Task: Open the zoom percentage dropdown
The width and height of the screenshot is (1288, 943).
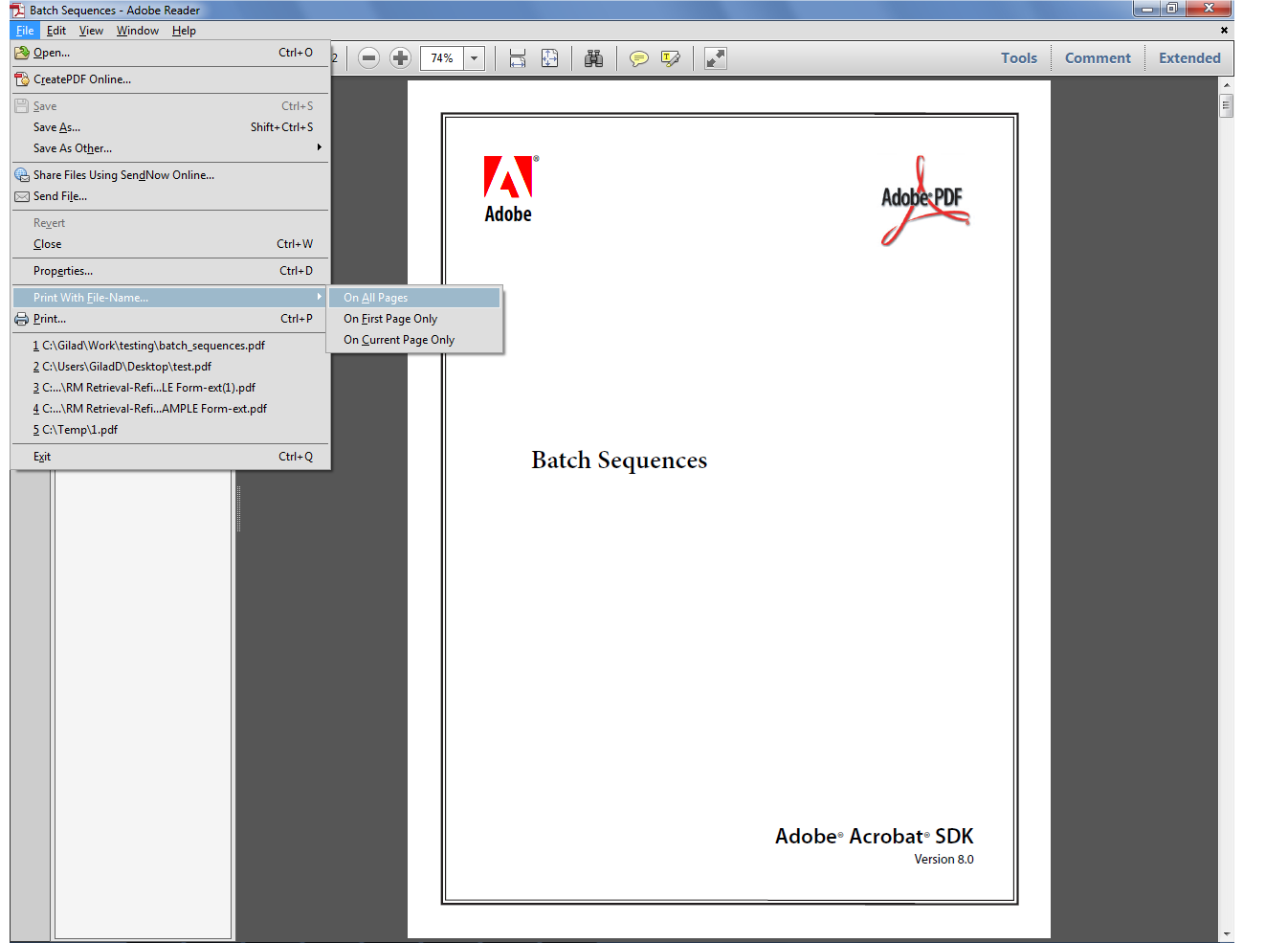Action: 474,57
